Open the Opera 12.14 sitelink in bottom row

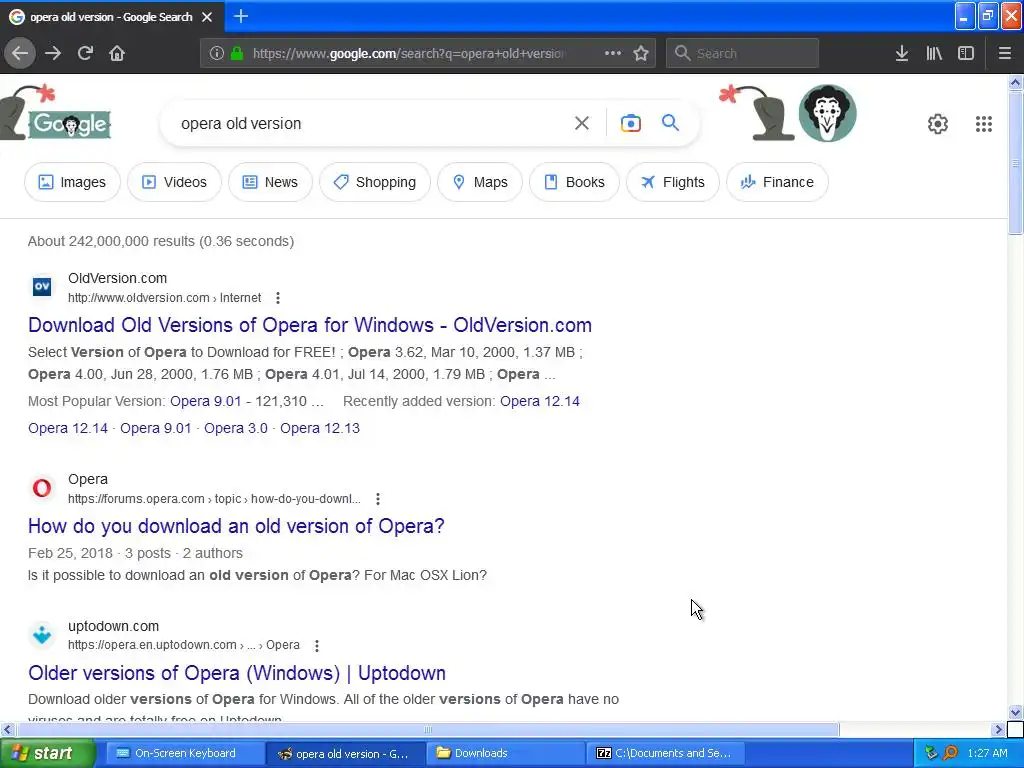click(x=68, y=428)
